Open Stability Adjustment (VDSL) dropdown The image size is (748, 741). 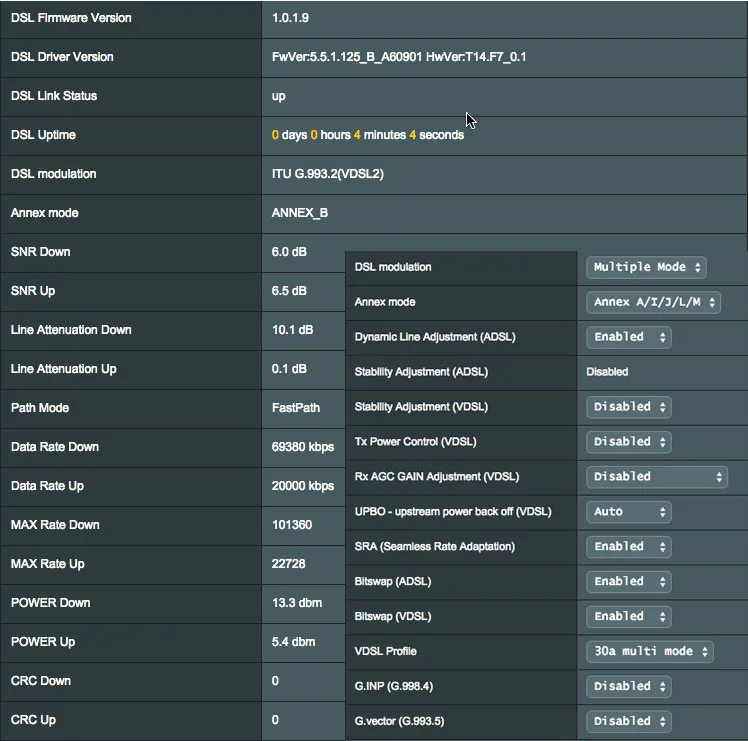click(x=629, y=407)
